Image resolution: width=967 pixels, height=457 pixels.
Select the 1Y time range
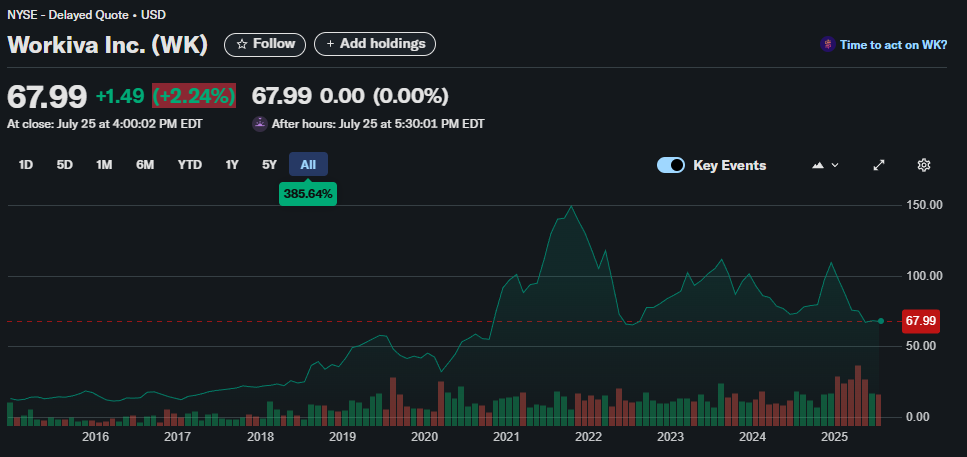[232, 165]
